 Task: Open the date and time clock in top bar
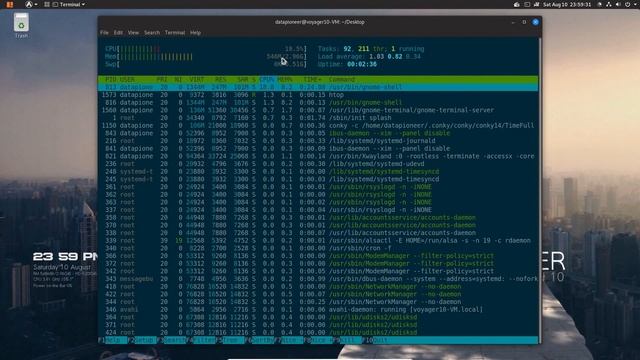(567, 4)
